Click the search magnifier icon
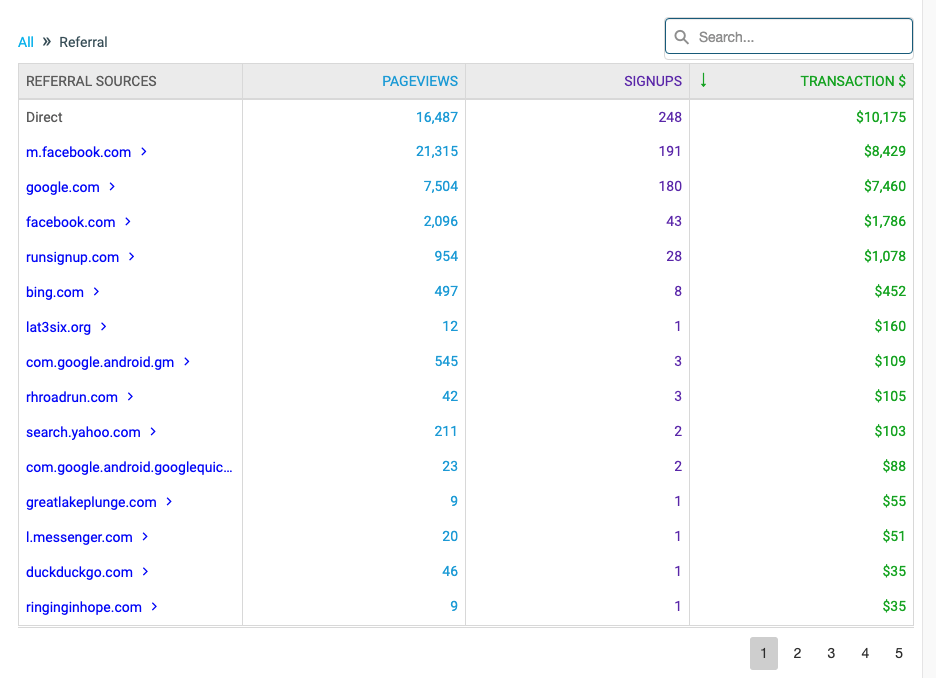The height and width of the screenshot is (678, 936). click(681, 37)
